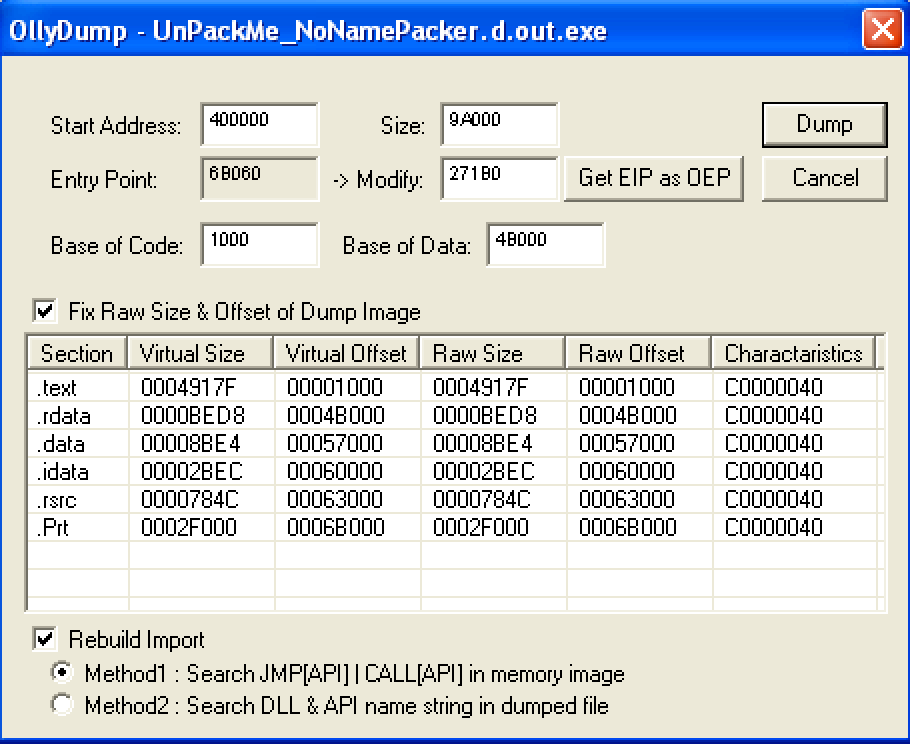Click Raw Offset 00001000 in .text row

[x=627, y=387]
